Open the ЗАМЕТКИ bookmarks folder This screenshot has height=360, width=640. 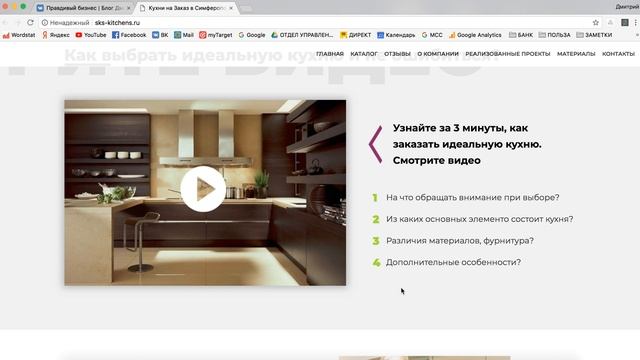(594, 35)
